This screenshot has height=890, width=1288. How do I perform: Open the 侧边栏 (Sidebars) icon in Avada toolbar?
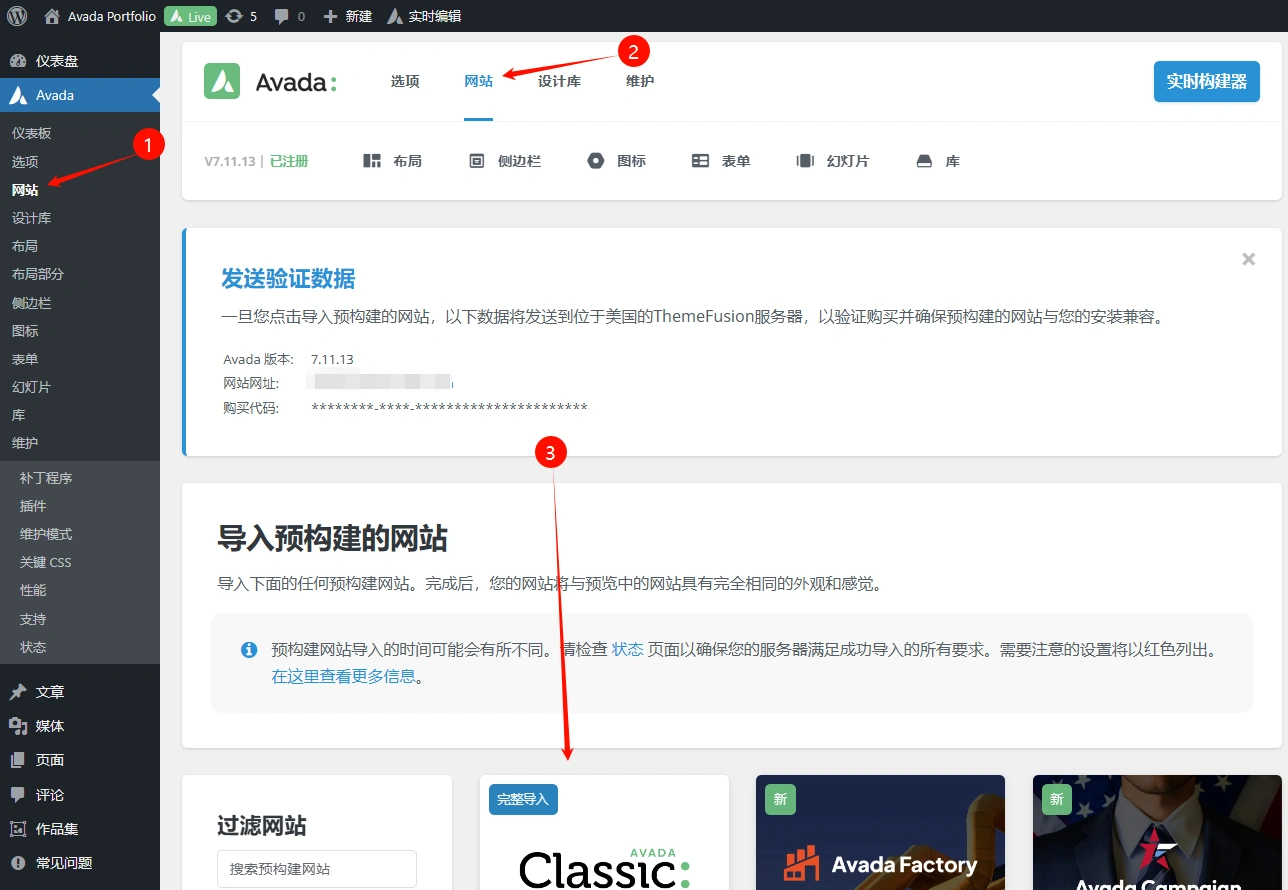(475, 160)
